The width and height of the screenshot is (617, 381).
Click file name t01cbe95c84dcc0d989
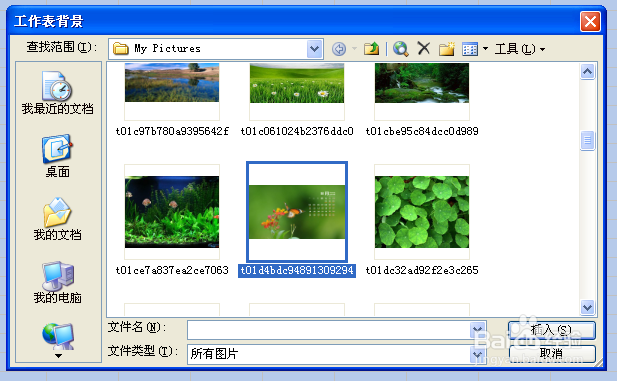(x=422, y=131)
